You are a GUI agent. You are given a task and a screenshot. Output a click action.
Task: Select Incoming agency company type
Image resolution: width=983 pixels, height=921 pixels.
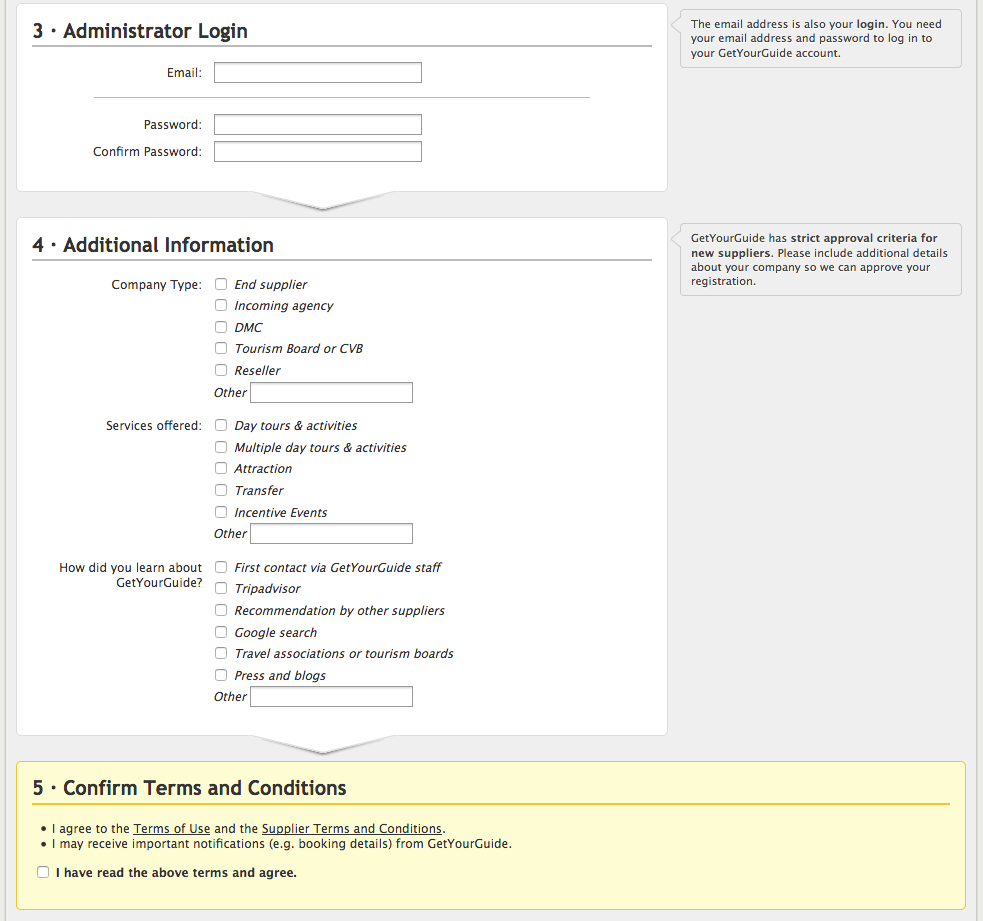click(x=222, y=305)
